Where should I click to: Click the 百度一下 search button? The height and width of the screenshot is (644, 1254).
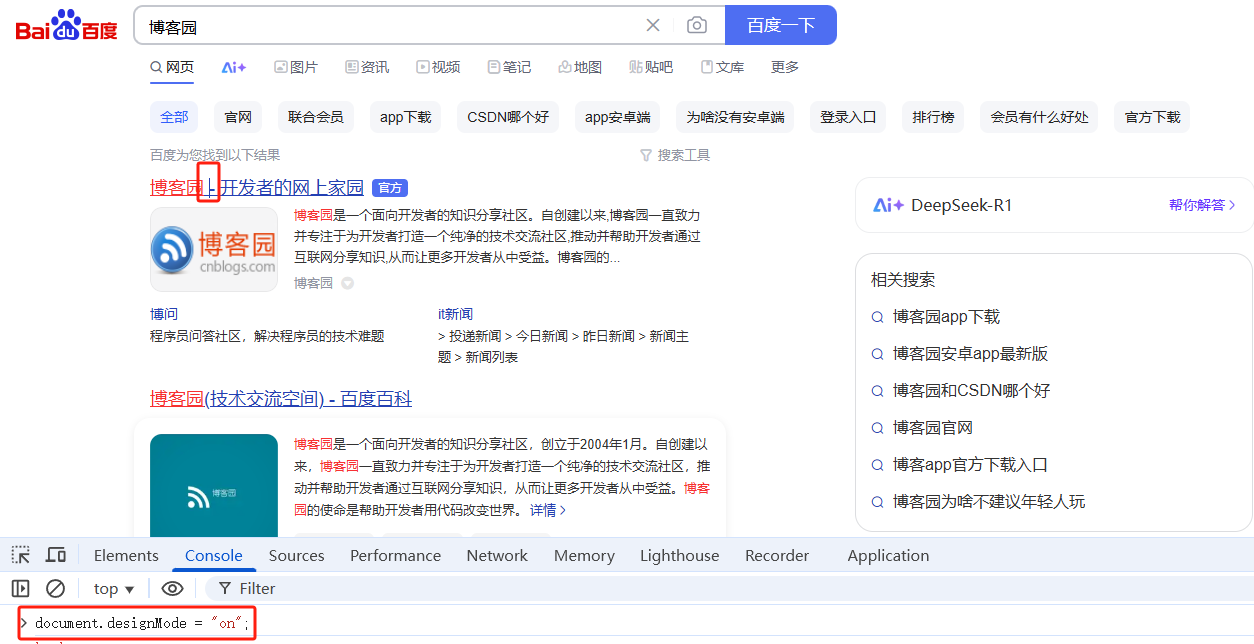tap(781, 25)
